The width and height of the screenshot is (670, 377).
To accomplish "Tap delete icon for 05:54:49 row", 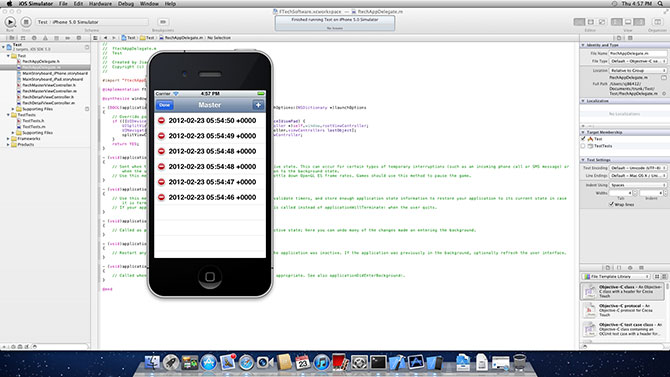I will [161, 136].
